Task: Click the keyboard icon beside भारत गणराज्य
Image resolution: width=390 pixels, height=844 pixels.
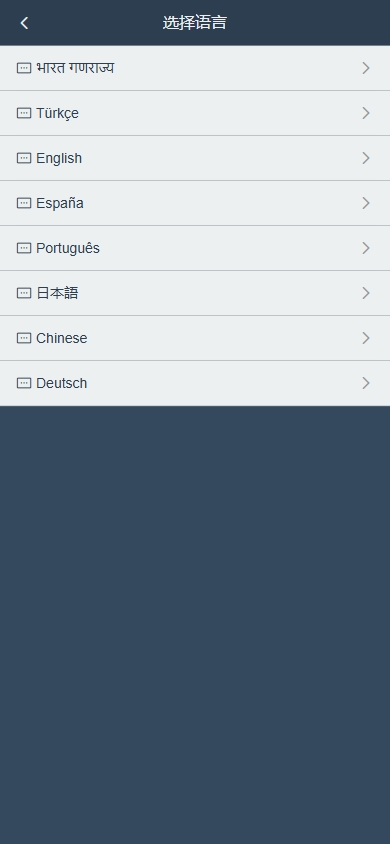Action: [24, 68]
